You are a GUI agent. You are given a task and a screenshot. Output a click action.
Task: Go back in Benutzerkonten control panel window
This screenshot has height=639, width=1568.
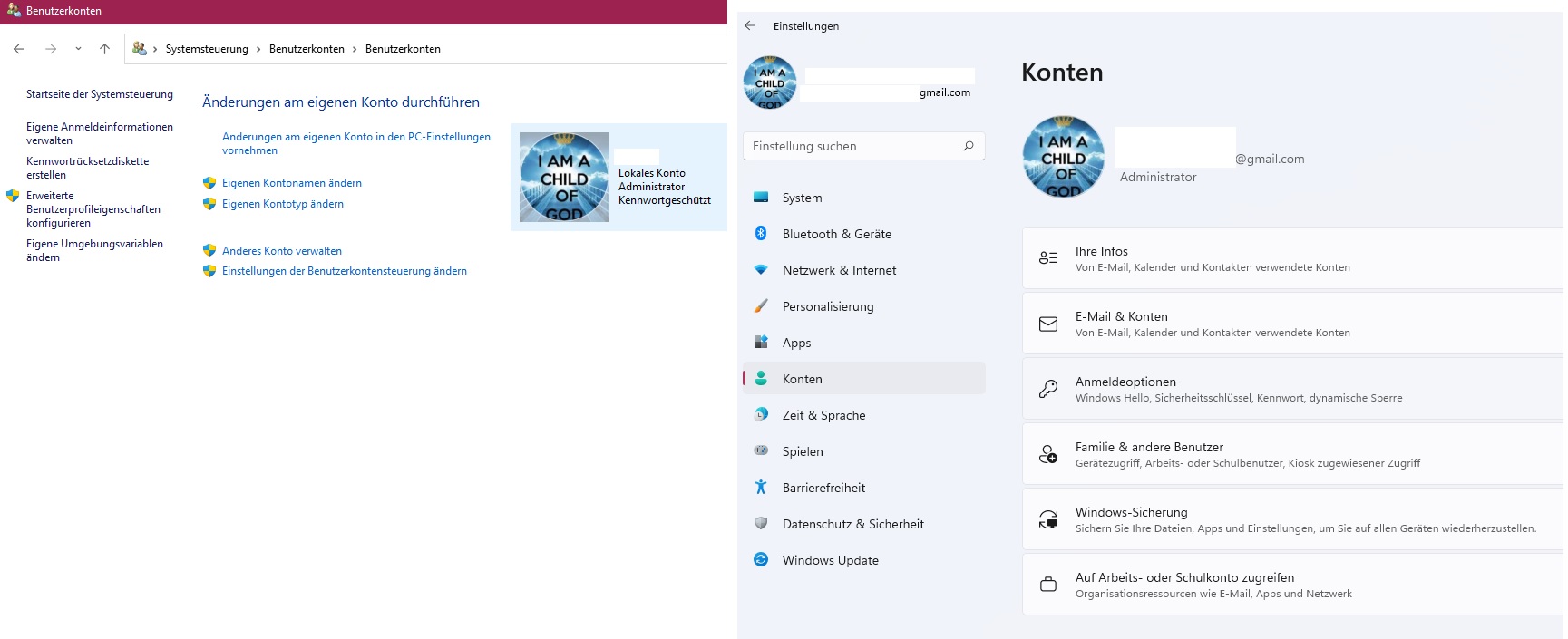(x=19, y=49)
